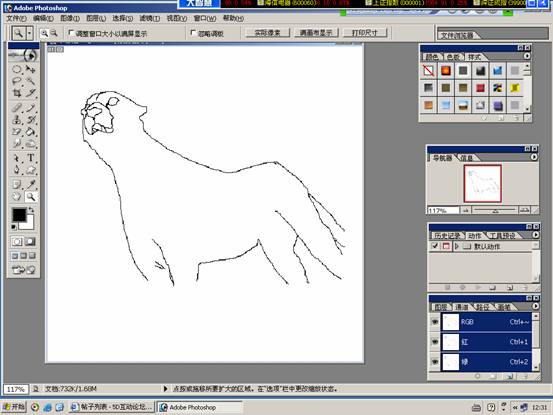
Task: Click the zoom out icon in options bar
Action: point(54,33)
